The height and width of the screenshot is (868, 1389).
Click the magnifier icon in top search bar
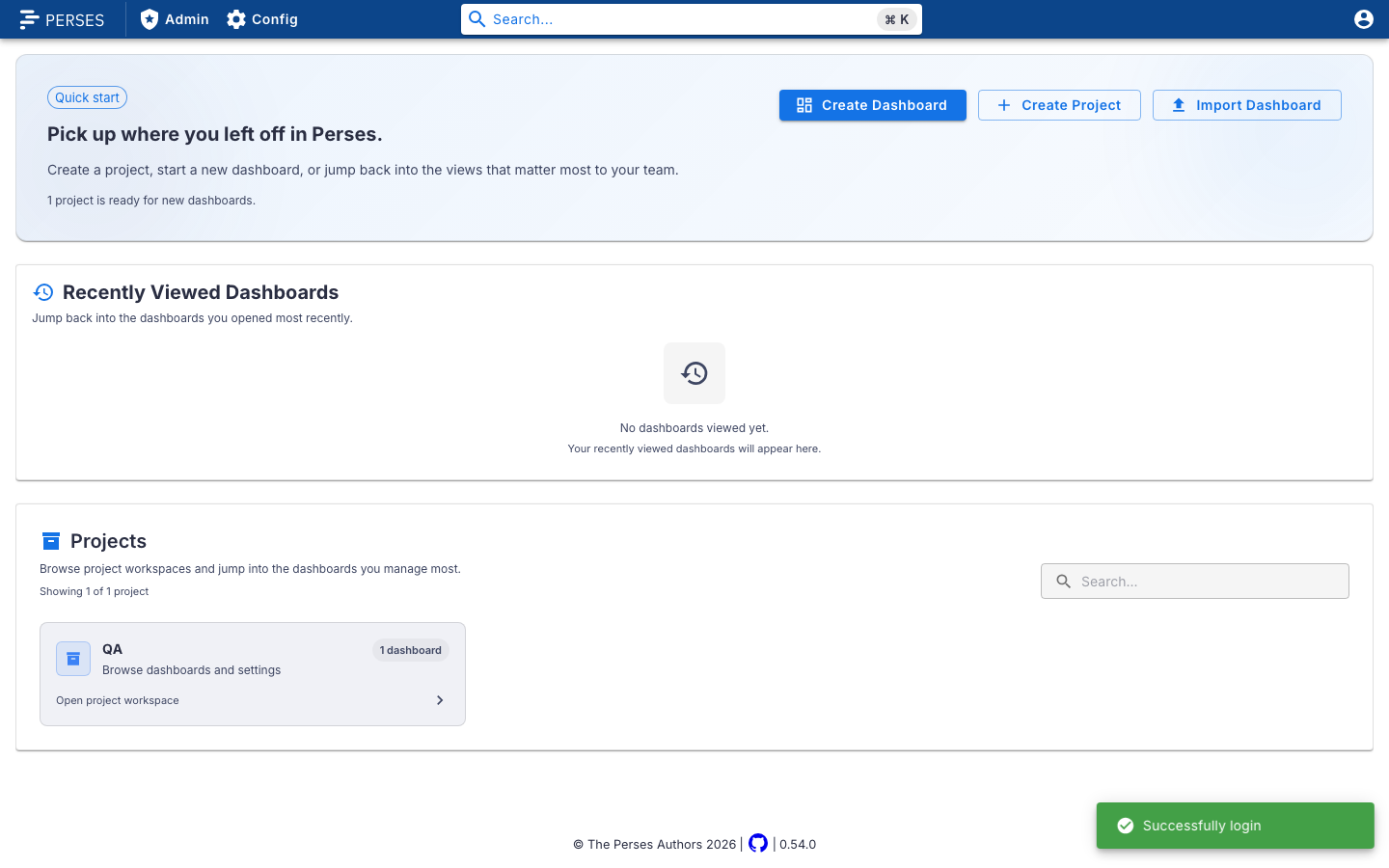click(x=477, y=19)
